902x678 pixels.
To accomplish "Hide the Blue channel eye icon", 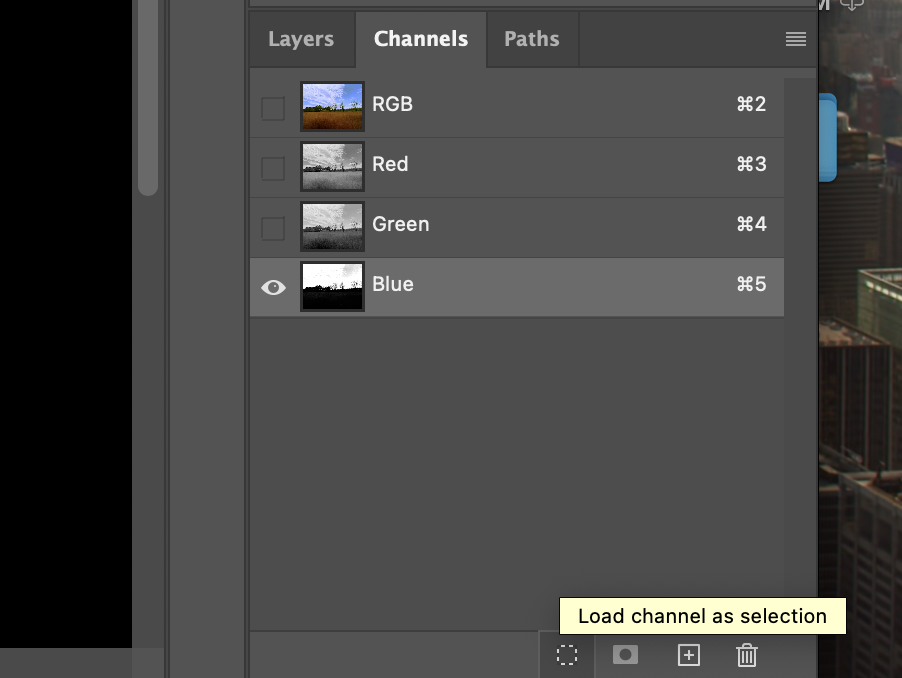I will pos(273,287).
